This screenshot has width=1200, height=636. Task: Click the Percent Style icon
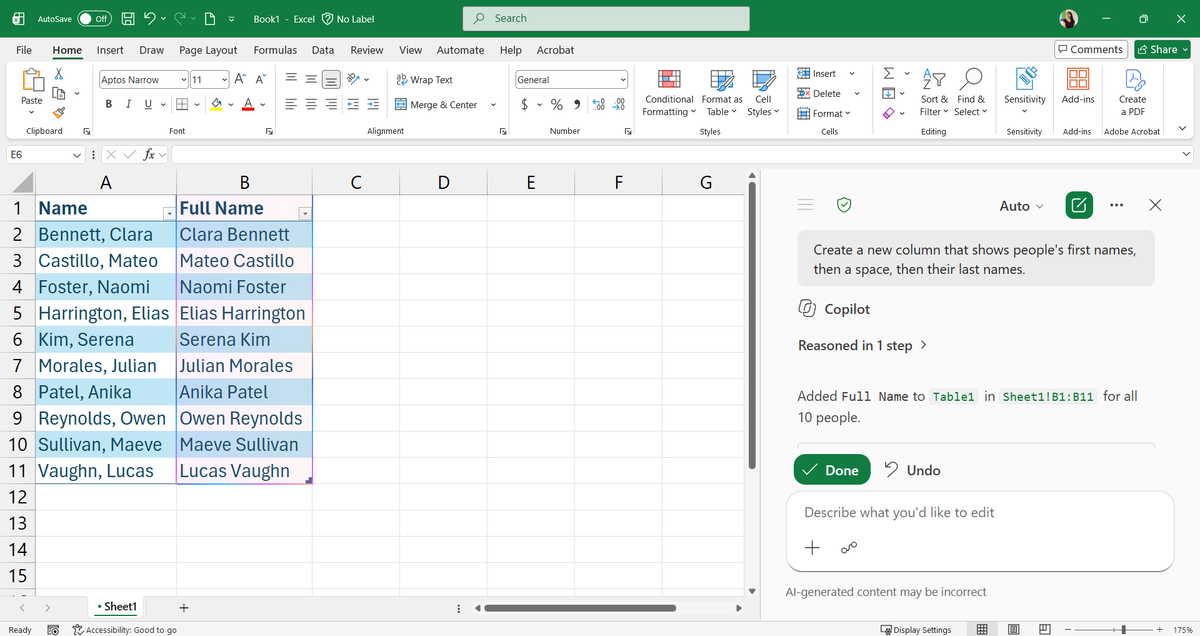coord(557,104)
